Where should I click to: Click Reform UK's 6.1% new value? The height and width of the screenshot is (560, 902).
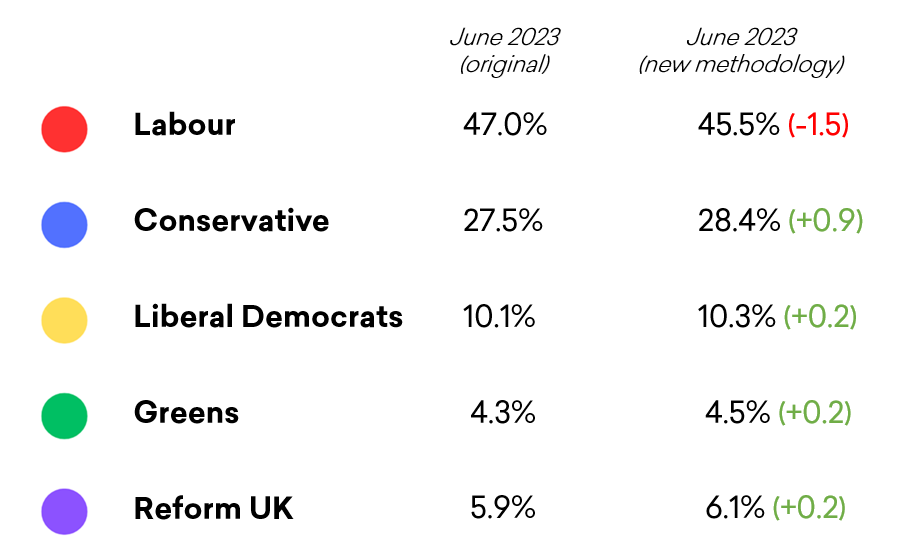pos(735,508)
